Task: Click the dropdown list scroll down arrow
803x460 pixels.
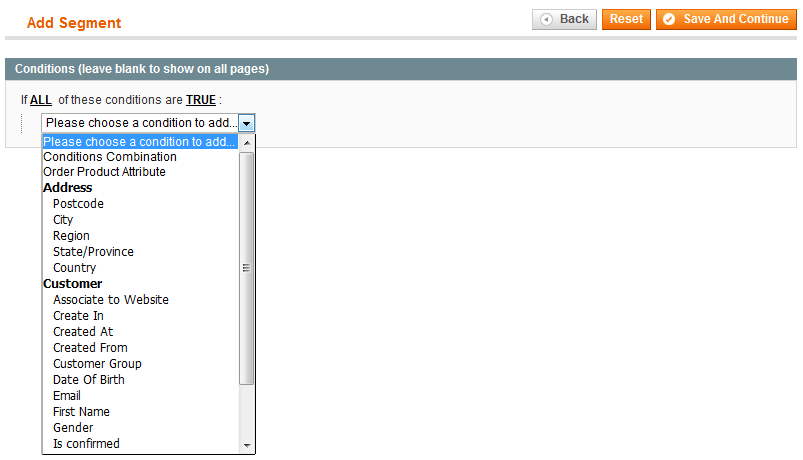Action: coord(247,446)
